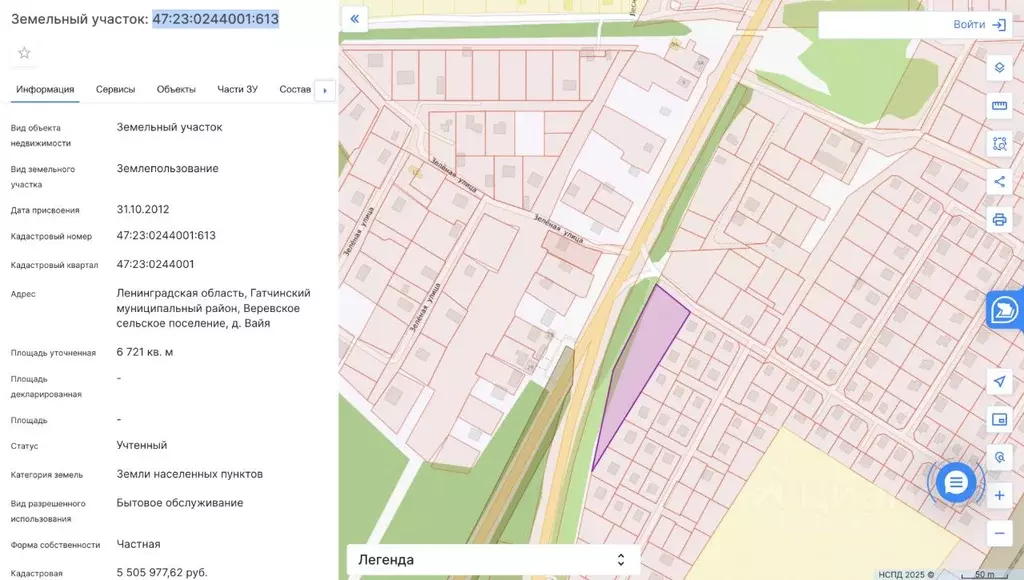1024x580 pixels.
Task: Open the chat support bubble
Action: (956, 483)
